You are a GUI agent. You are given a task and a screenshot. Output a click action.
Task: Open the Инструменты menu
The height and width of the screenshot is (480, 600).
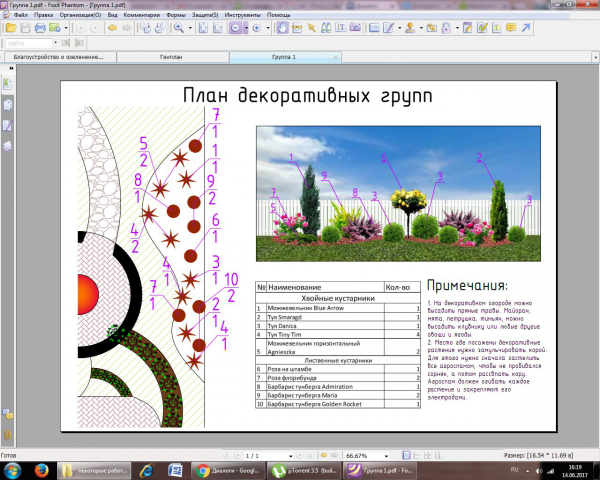(x=243, y=15)
